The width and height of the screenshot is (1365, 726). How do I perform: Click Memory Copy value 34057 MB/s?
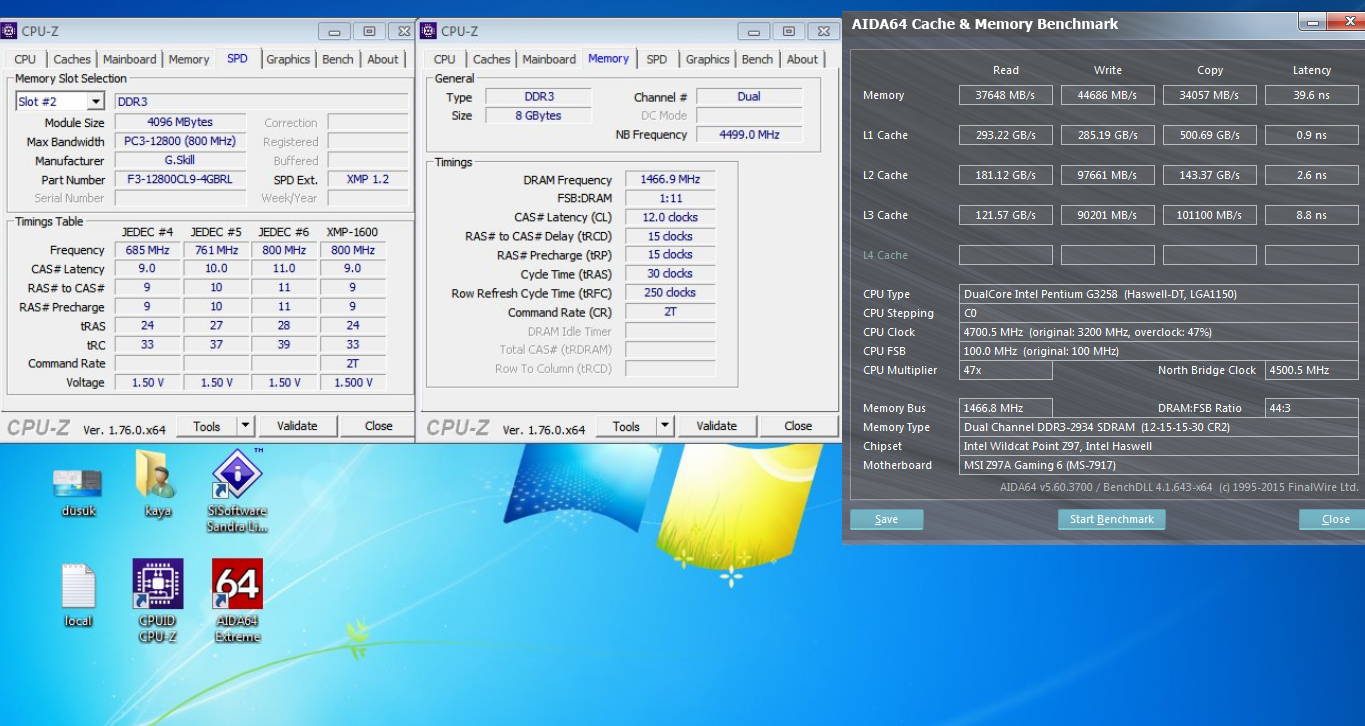(x=1209, y=95)
